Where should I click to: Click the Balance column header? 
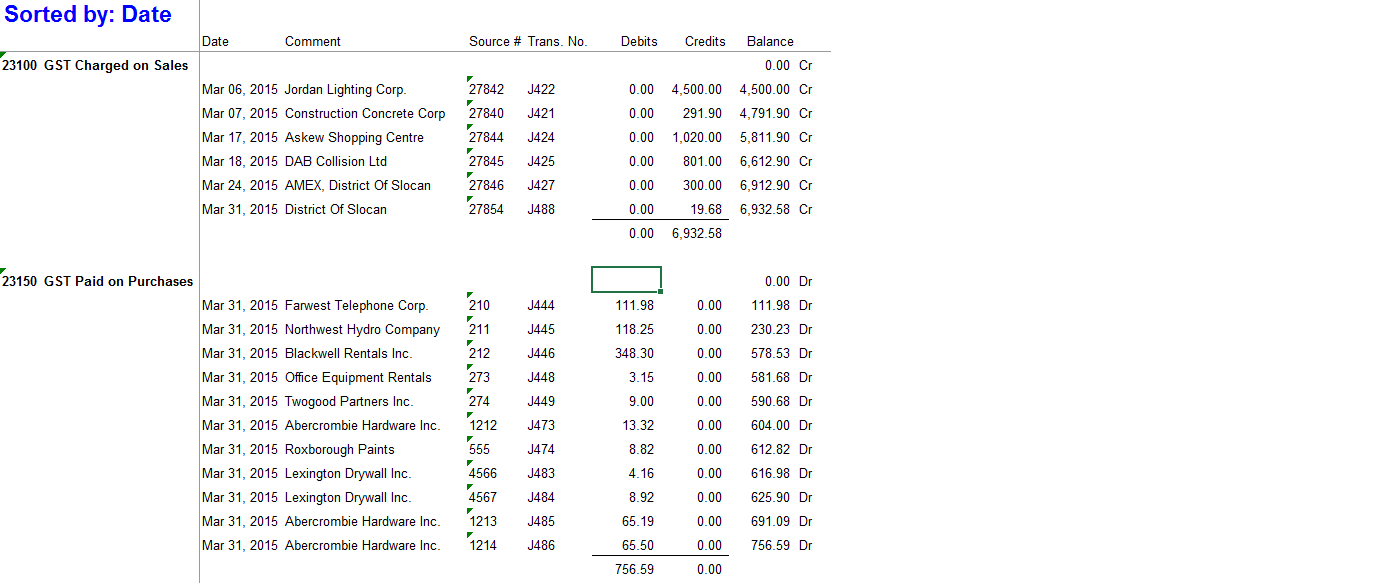pyautogui.click(x=770, y=41)
